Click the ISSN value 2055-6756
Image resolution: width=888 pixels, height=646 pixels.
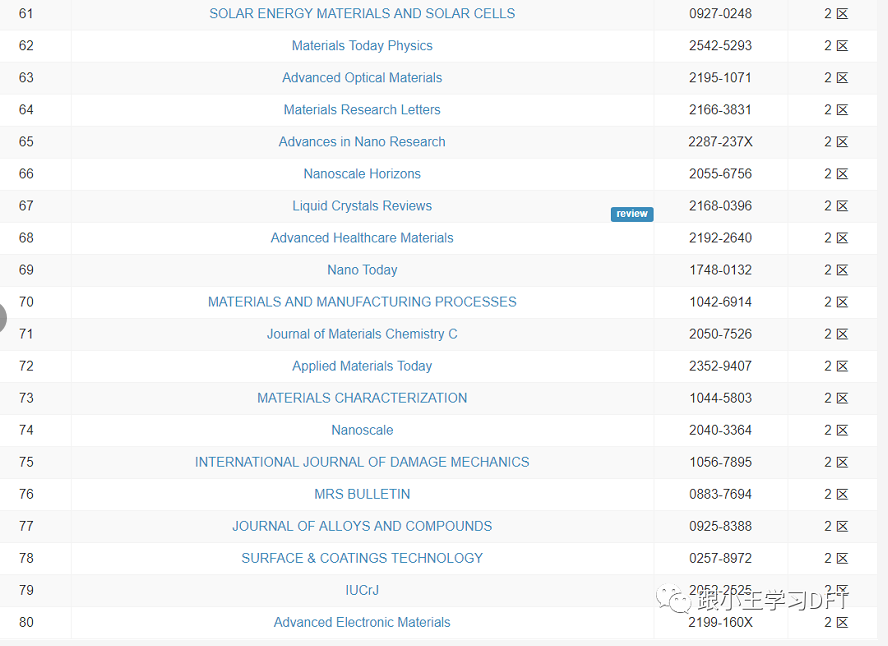[x=720, y=174]
